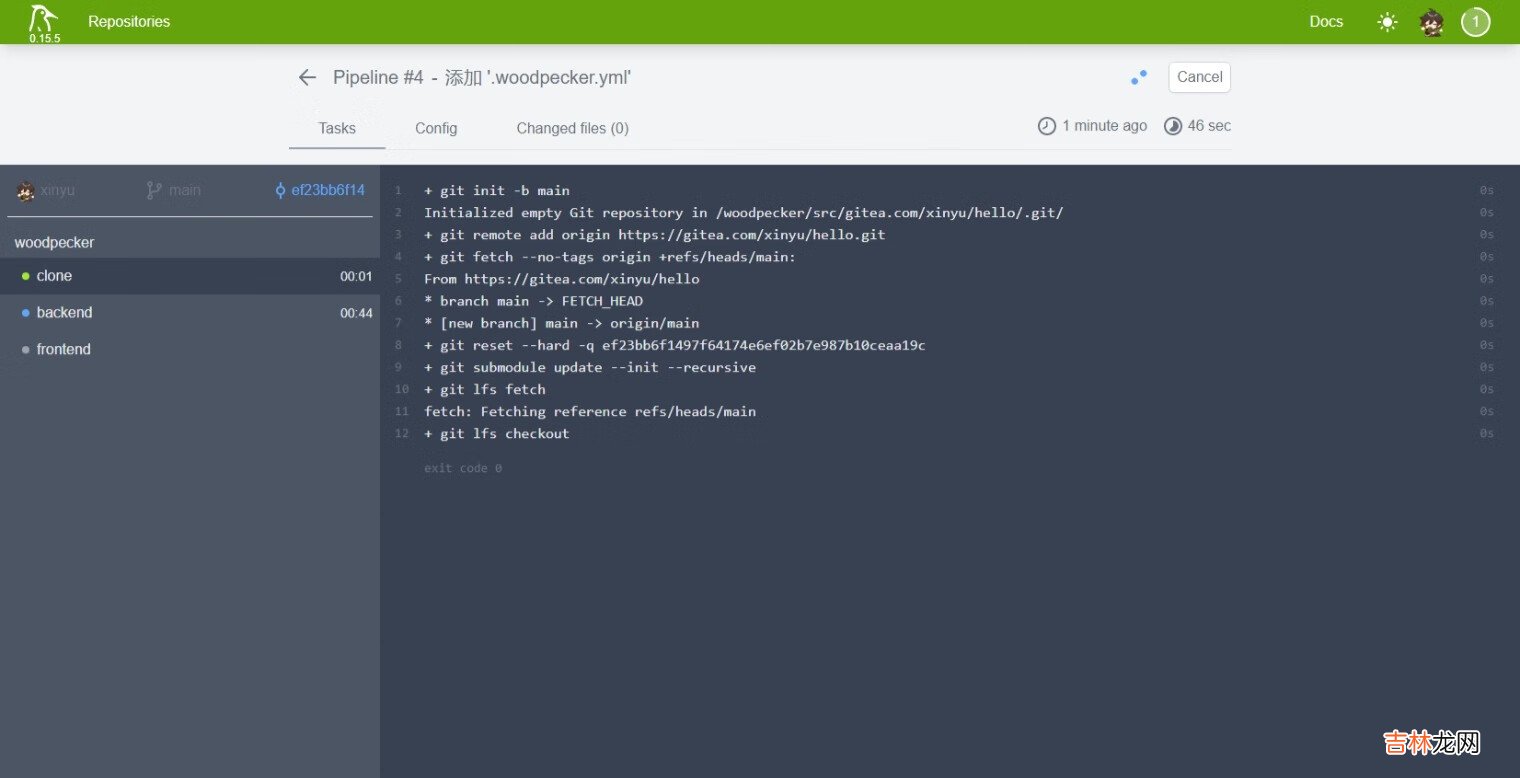Open the Repositories page
Image resolution: width=1520 pixels, height=778 pixels.
coord(129,22)
